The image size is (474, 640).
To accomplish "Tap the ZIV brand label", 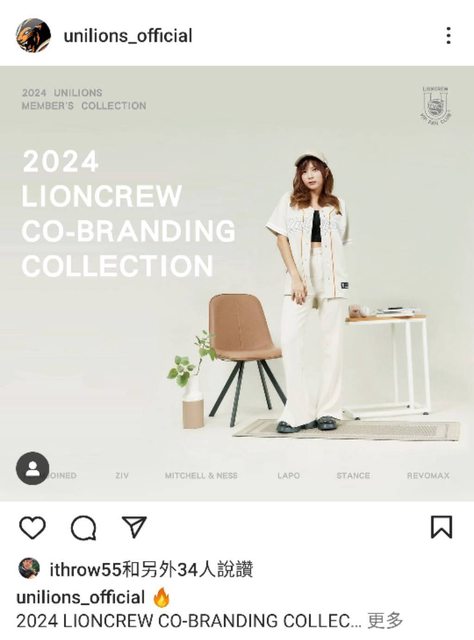I will [x=122, y=476].
